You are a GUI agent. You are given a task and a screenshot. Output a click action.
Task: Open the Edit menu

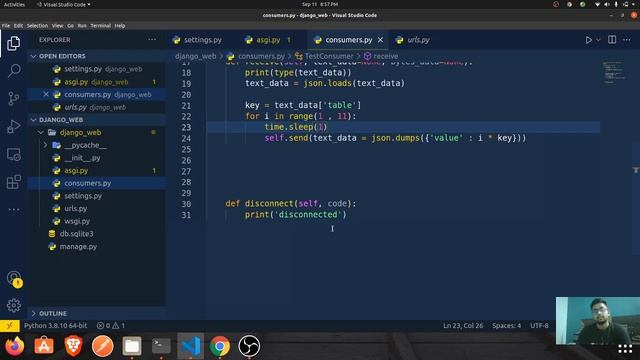click(18, 26)
